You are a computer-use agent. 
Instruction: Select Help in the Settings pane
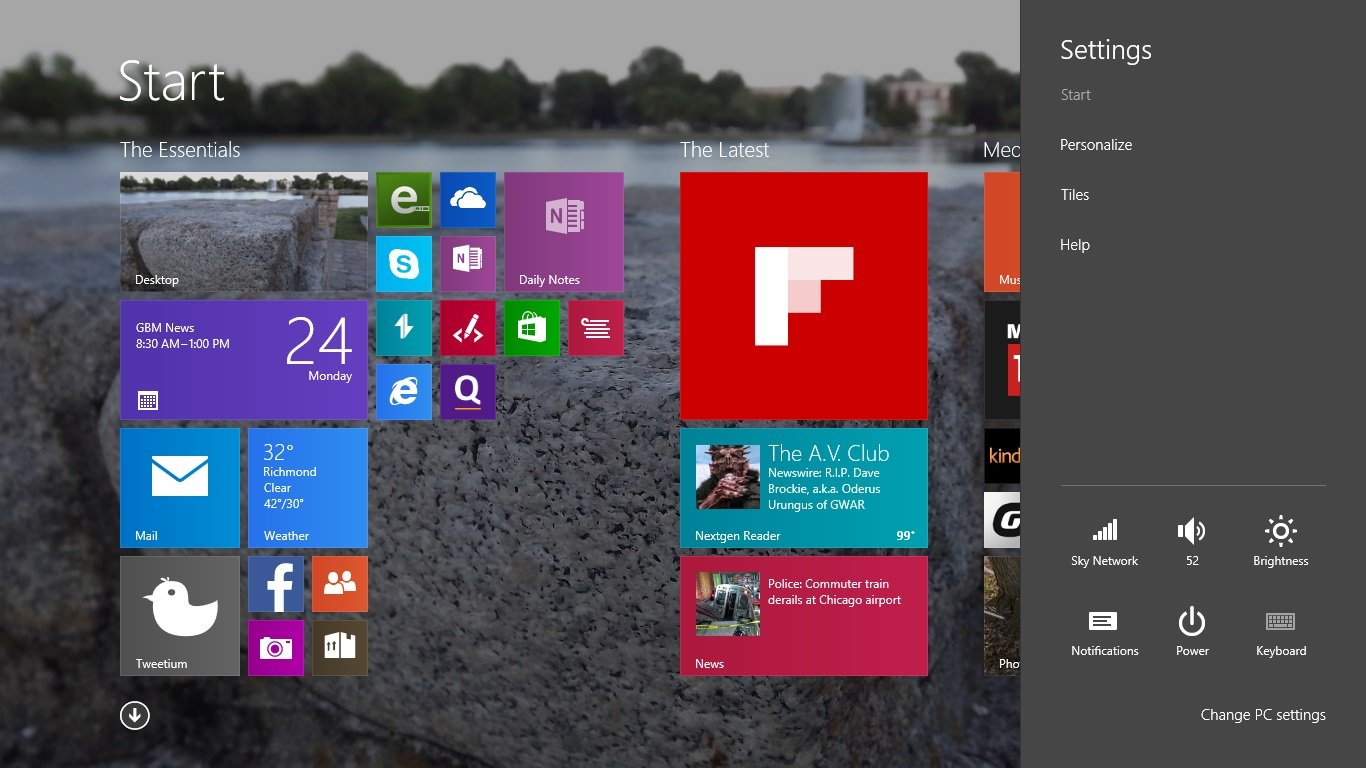click(x=1075, y=245)
